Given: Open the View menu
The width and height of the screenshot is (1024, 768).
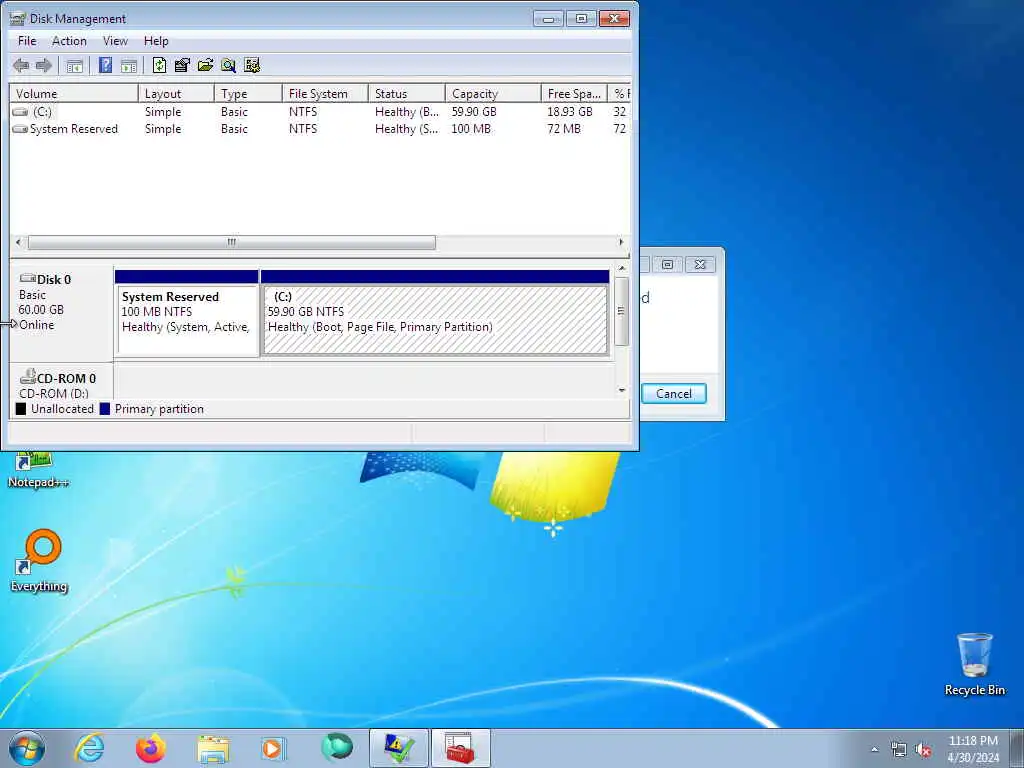Looking at the screenshot, I should click(x=115, y=41).
